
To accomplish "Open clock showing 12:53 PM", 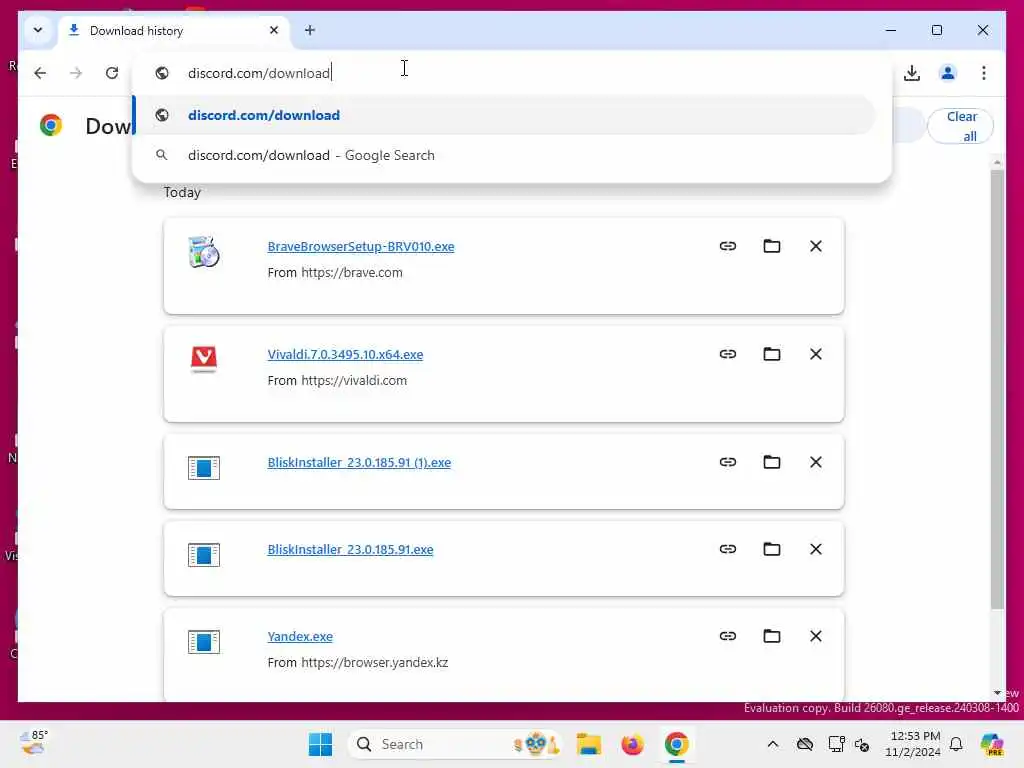I will pos(913,744).
